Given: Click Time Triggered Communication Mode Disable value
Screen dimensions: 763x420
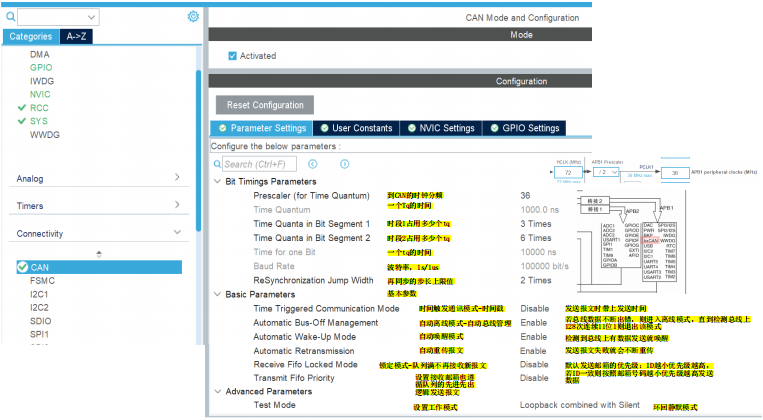Looking at the screenshot, I should coord(534,309).
